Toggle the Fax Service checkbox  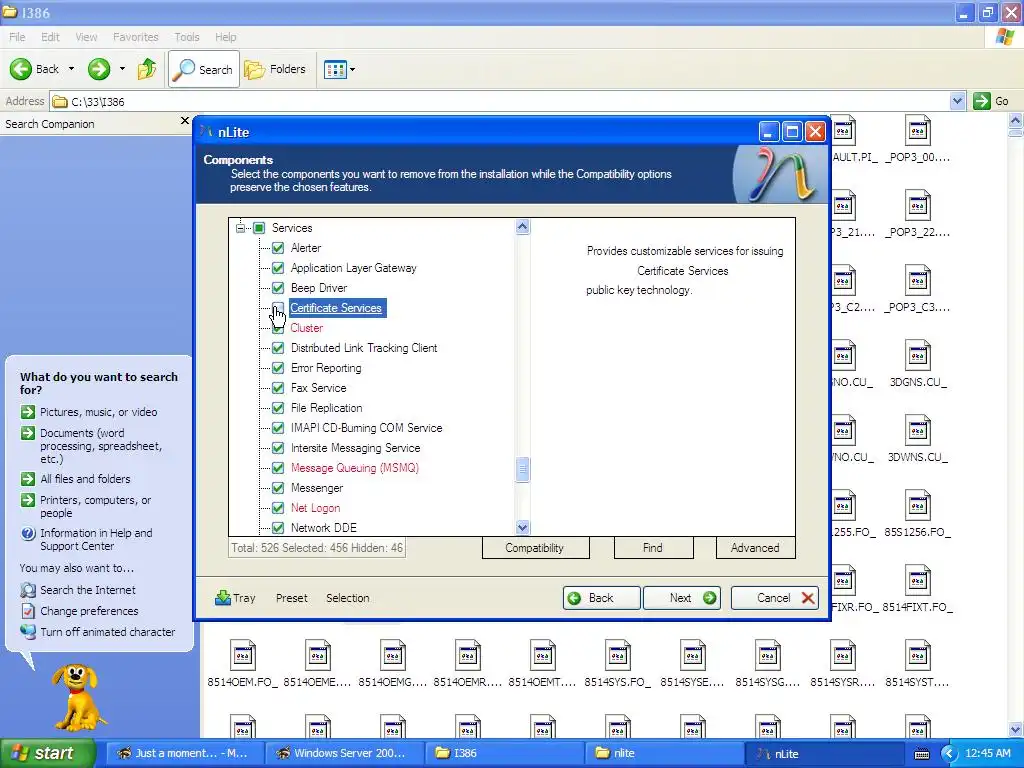pos(278,388)
